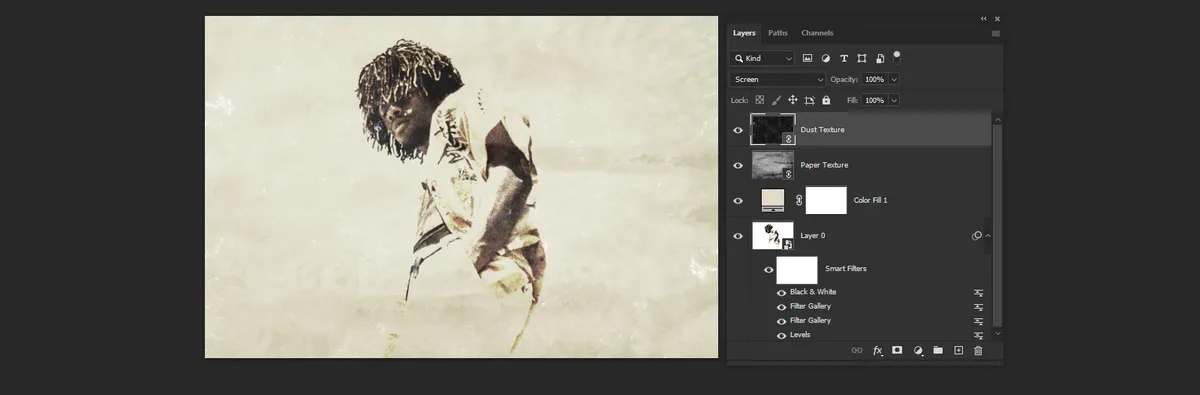Open the Layers panel flyout menu

[x=995, y=34]
